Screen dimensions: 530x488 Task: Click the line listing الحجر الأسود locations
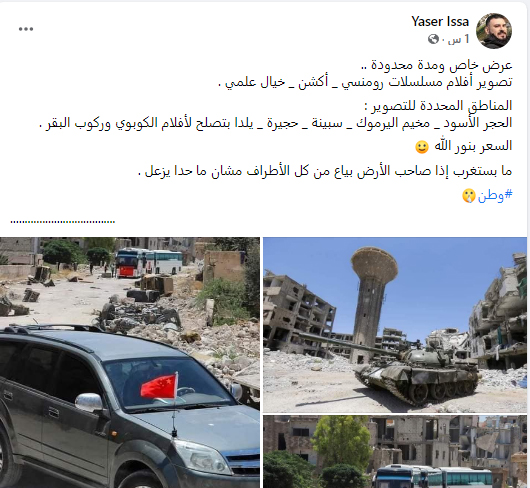[276, 123]
